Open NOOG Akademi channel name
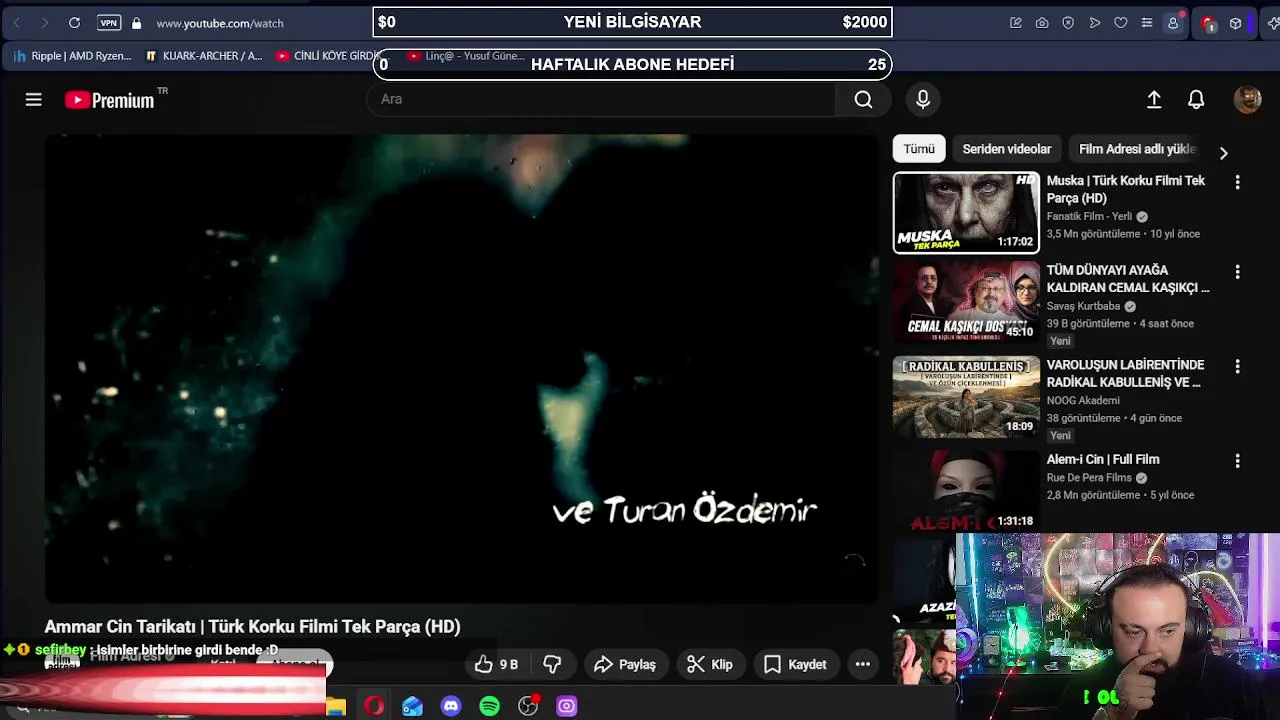The image size is (1280, 720). 1083,400
